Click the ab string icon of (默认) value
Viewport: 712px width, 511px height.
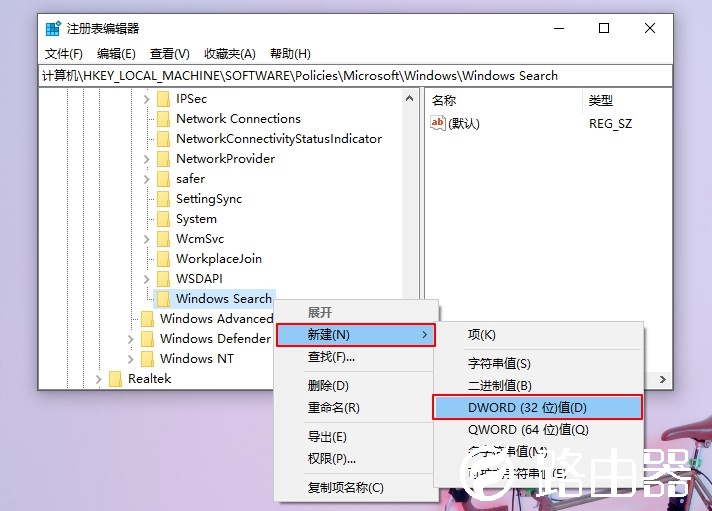[x=438, y=123]
